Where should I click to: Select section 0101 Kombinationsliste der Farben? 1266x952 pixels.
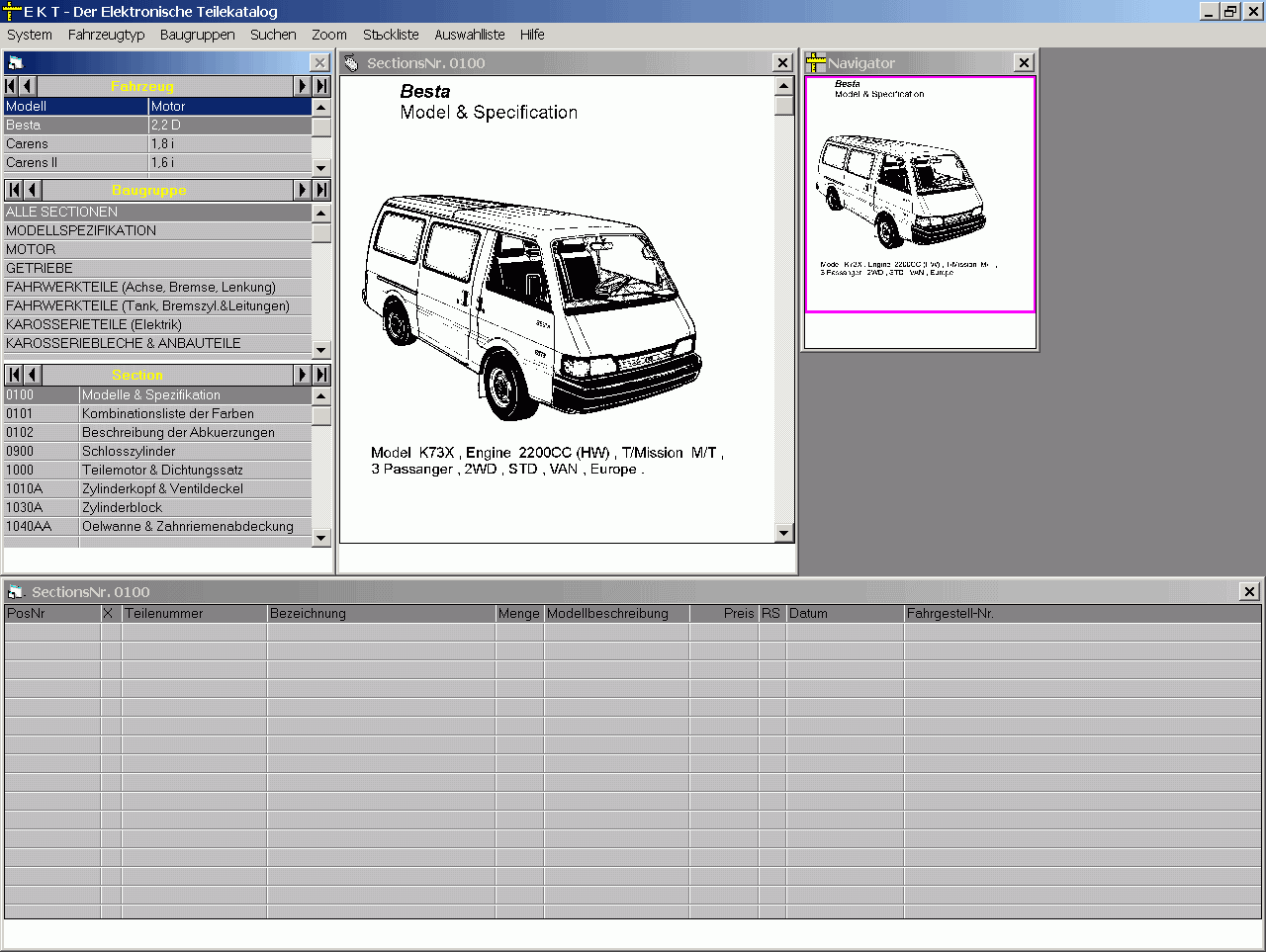coord(157,414)
